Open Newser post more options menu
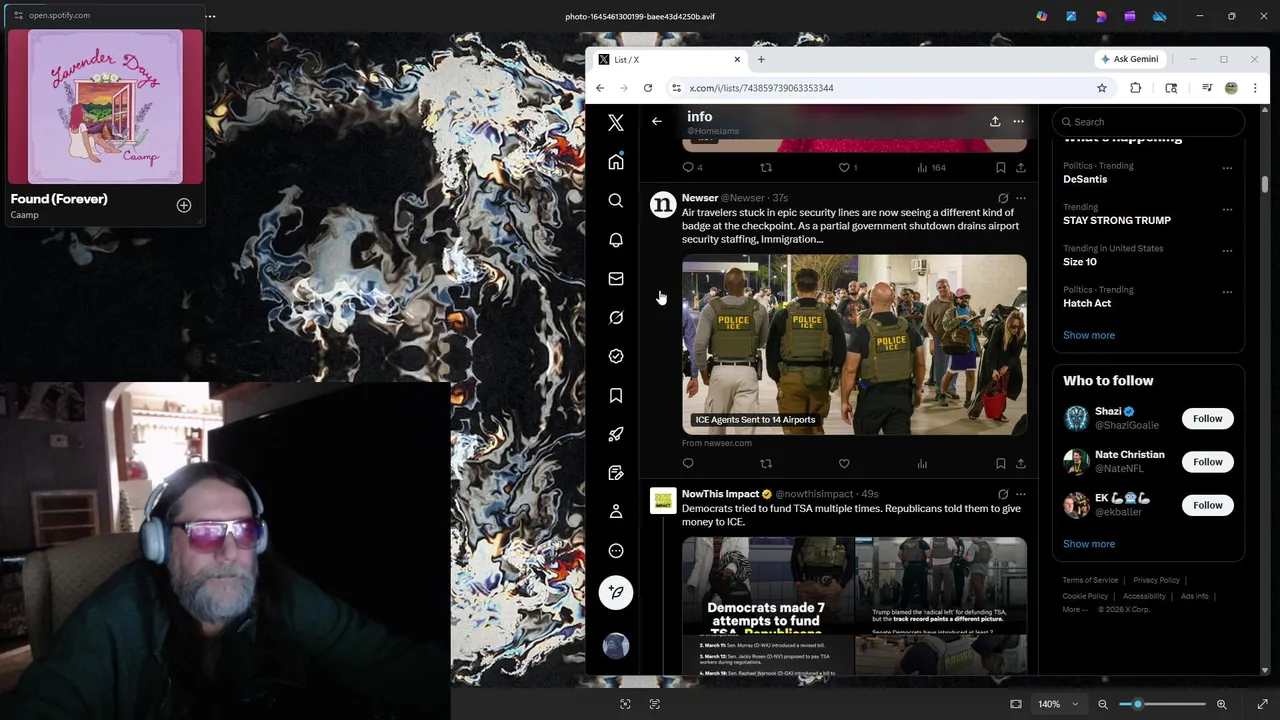Image resolution: width=1280 pixels, height=720 pixels. tap(1020, 198)
